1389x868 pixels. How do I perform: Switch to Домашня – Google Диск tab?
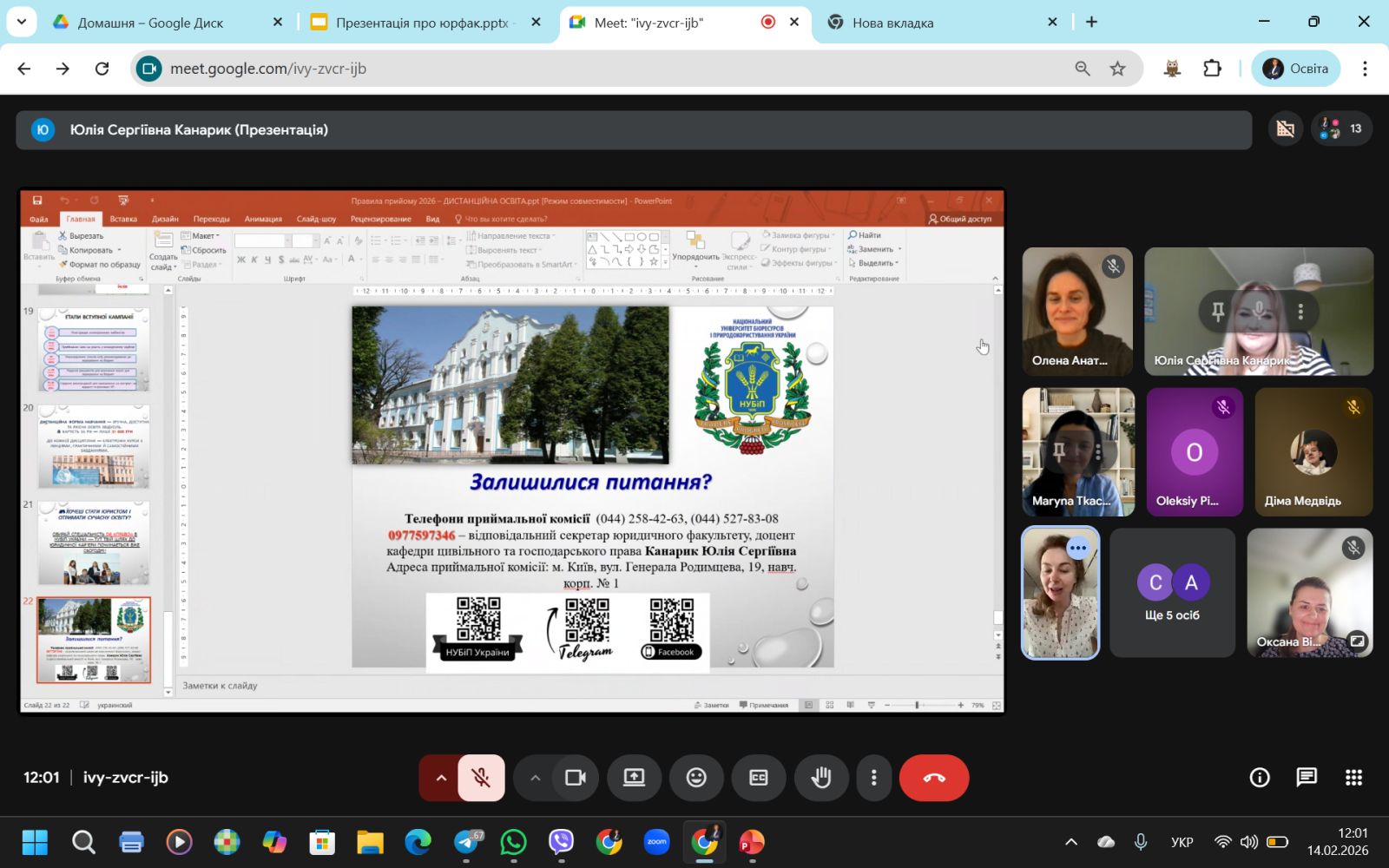click(150, 23)
